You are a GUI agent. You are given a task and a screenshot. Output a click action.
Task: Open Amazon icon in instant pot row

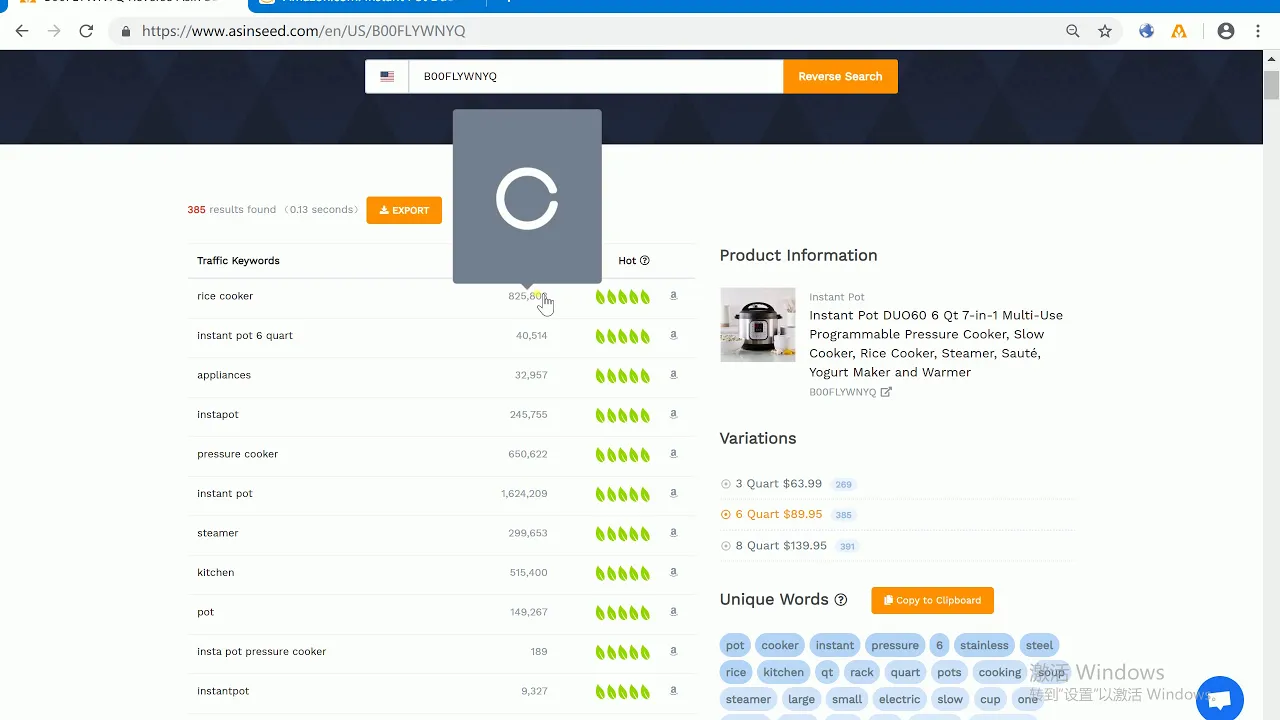(673, 493)
